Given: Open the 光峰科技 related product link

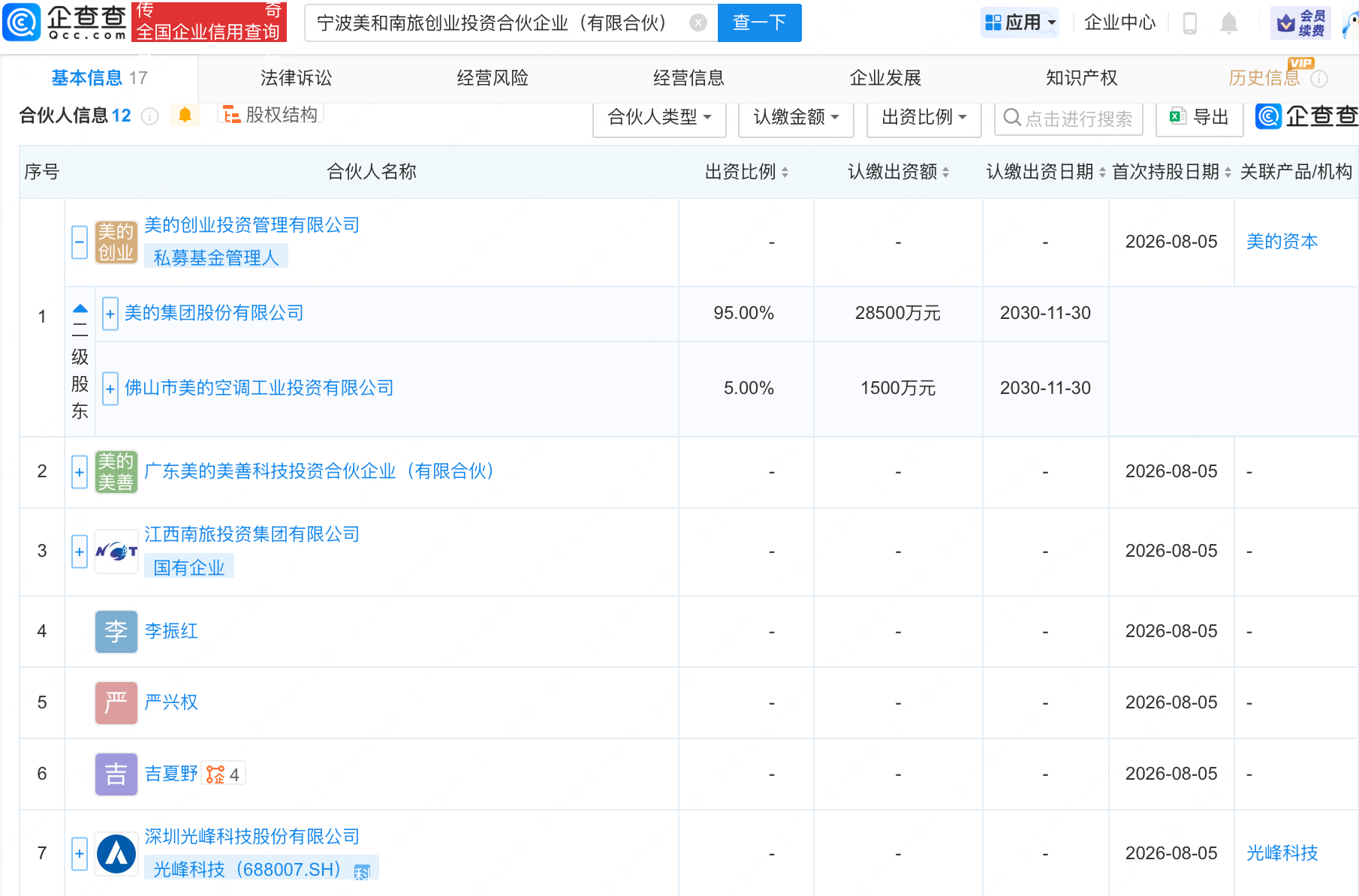Looking at the screenshot, I should (x=1282, y=853).
